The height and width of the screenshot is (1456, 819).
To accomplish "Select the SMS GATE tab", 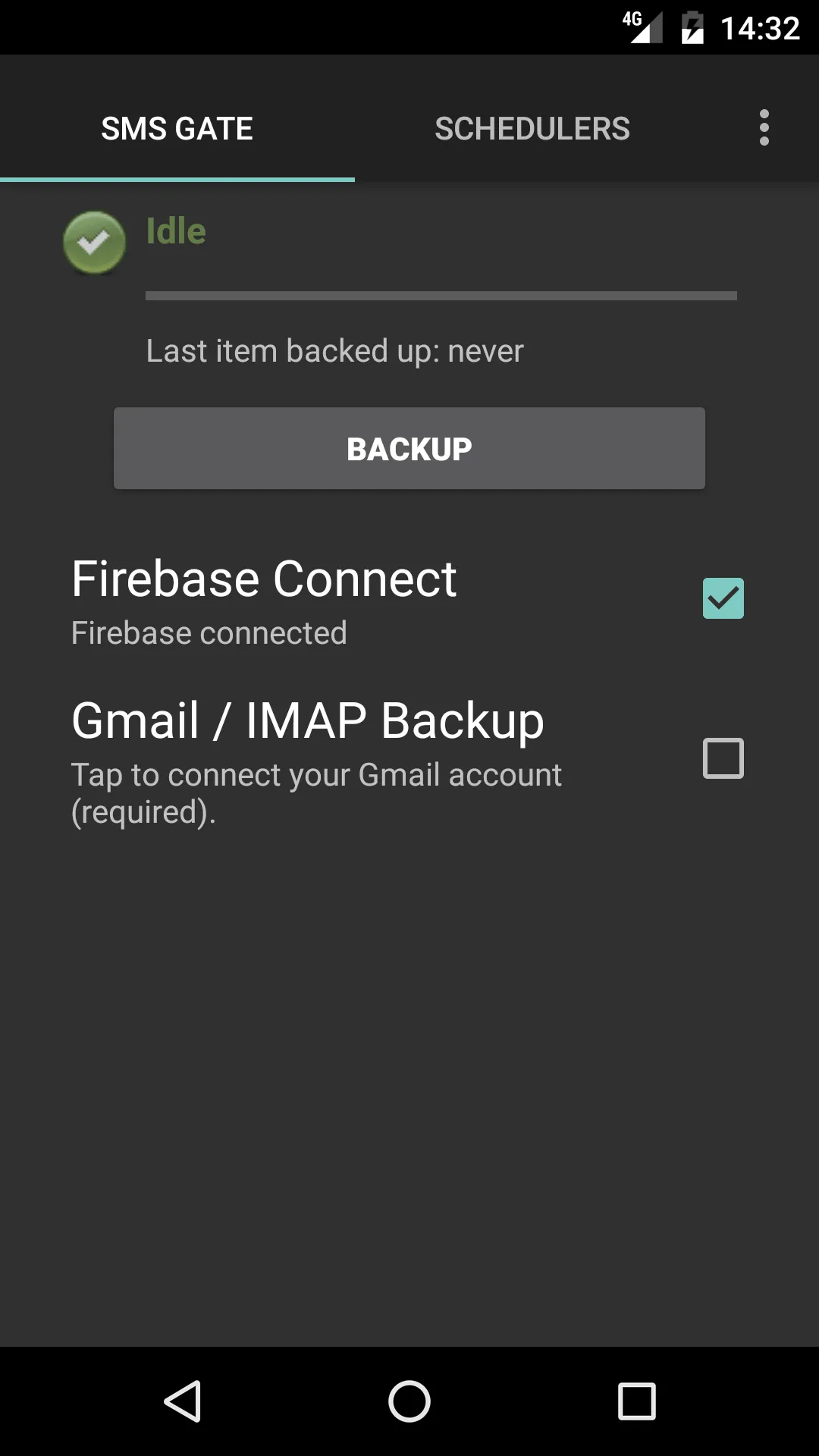I will 177,128.
